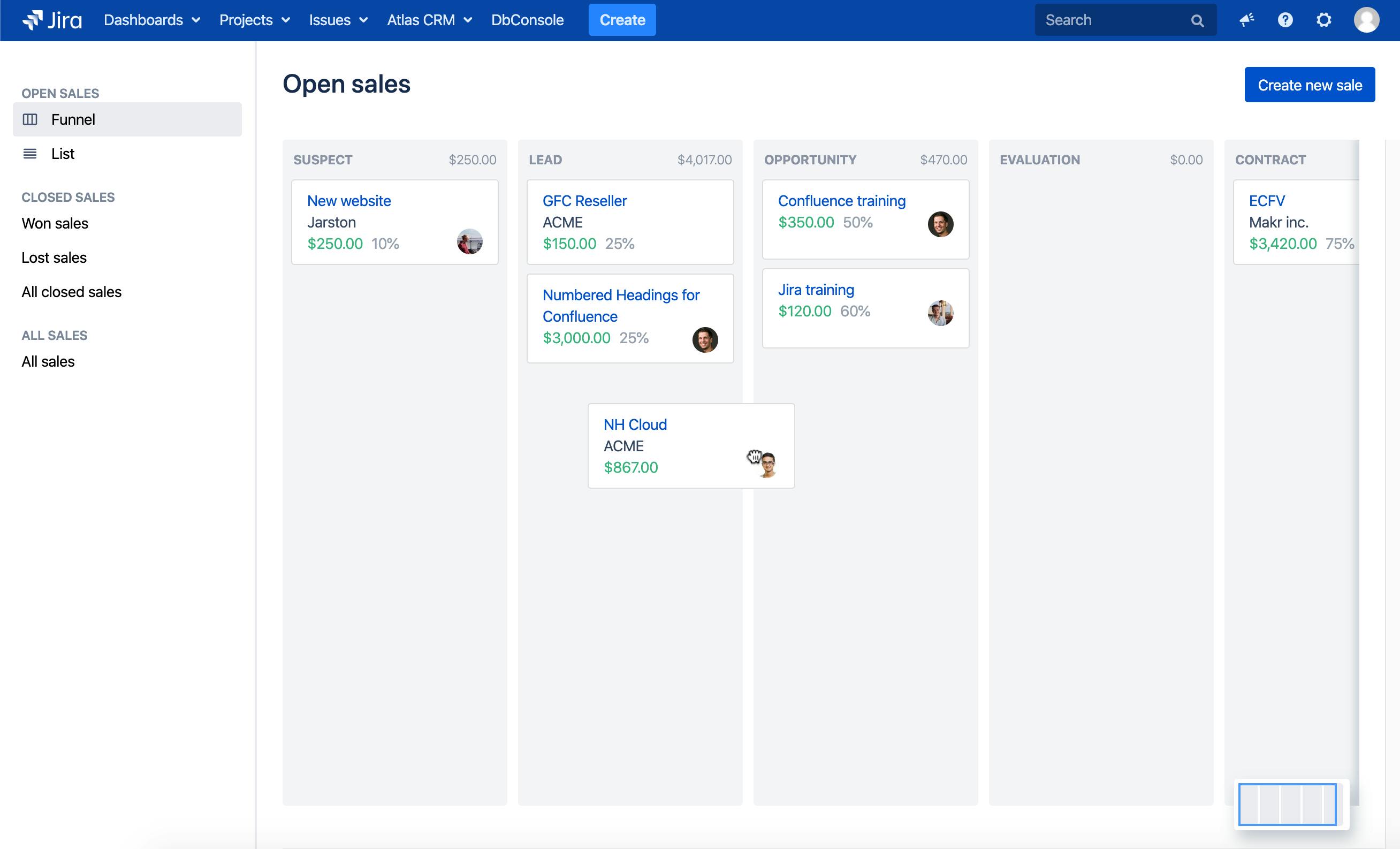The height and width of the screenshot is (849, 1400).
Task: Open the Confluence training sale
Action: click(841, 201)
